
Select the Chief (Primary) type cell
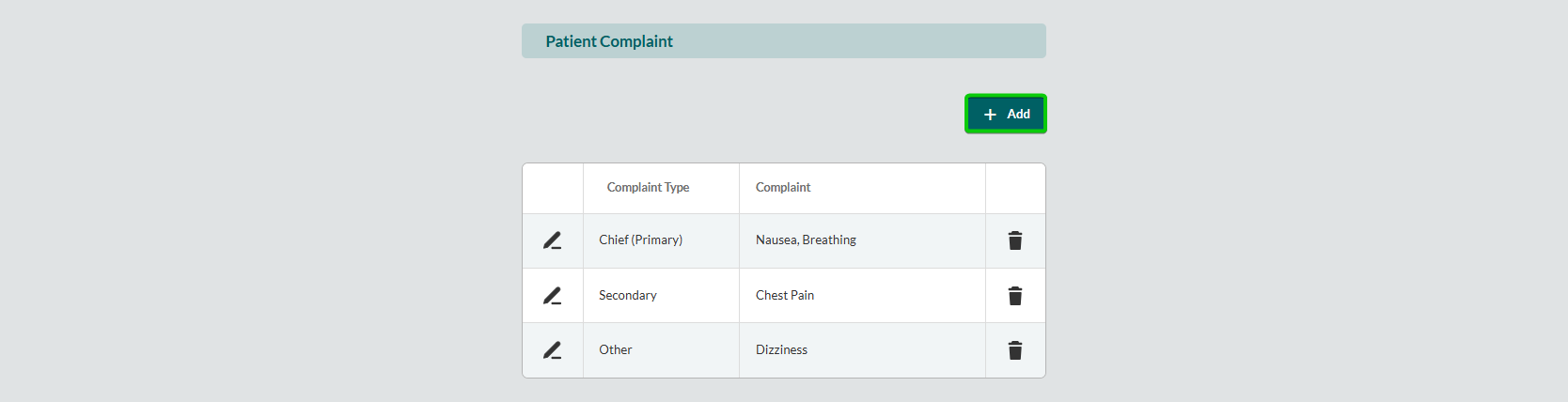coord(641,240)
